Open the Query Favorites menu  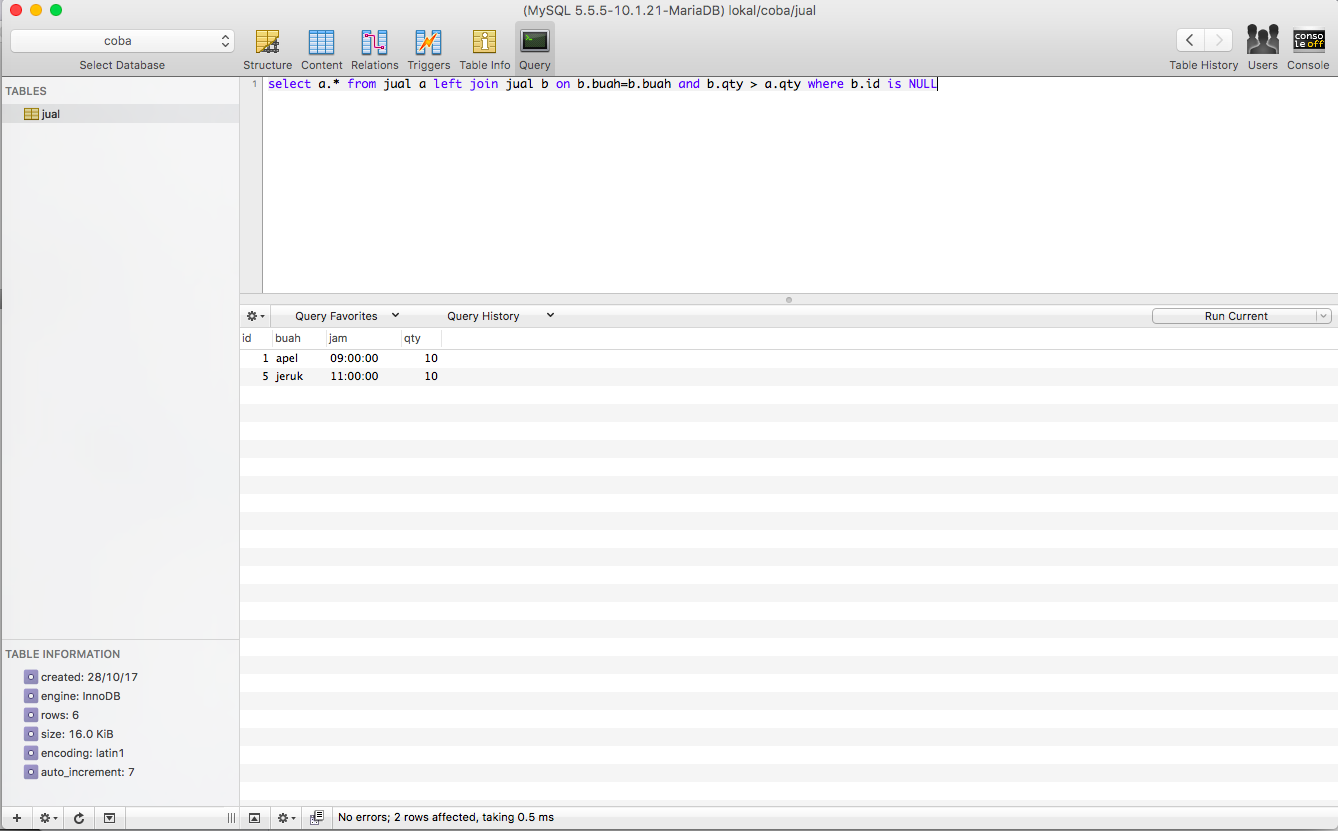[x=346, y=316]
